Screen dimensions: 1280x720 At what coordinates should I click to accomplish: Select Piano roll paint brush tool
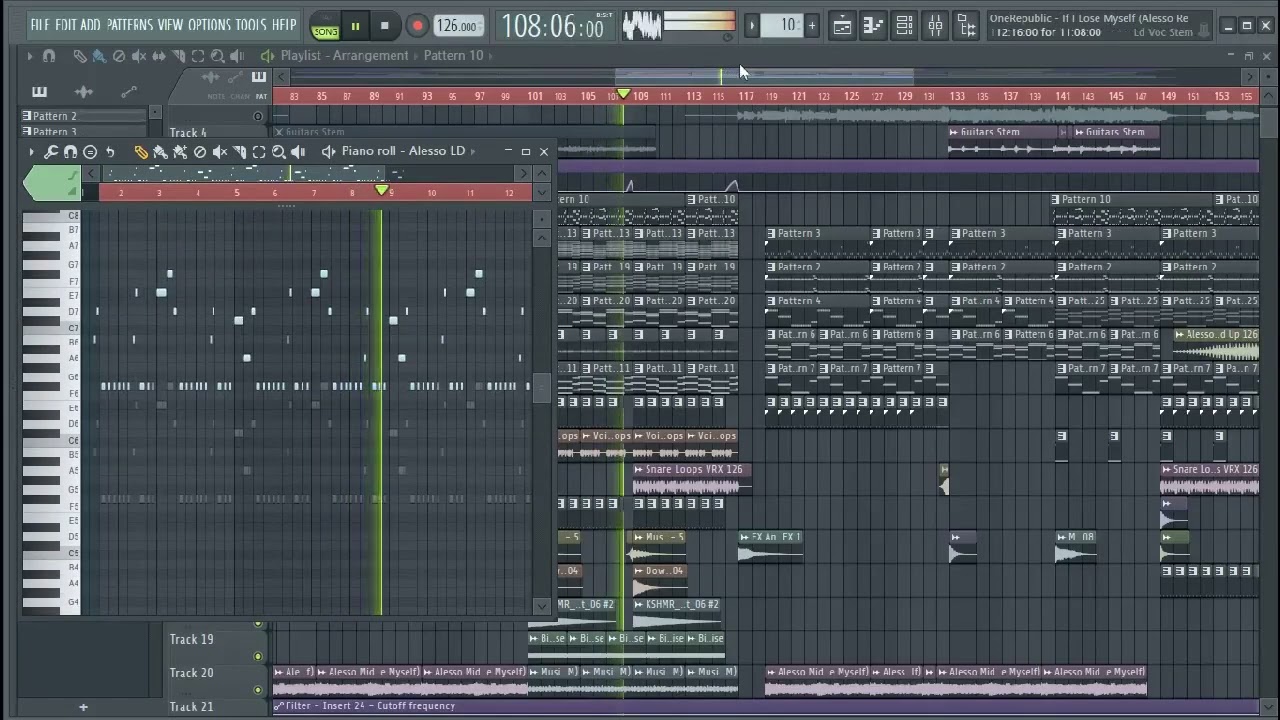(160, 152)
